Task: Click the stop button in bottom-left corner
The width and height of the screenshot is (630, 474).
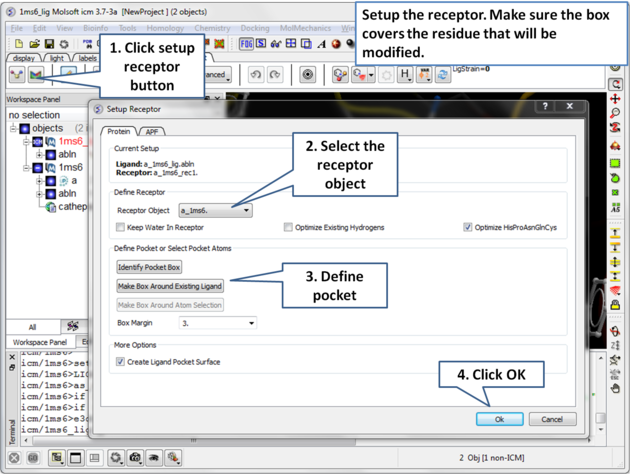Action: point(14,458)
